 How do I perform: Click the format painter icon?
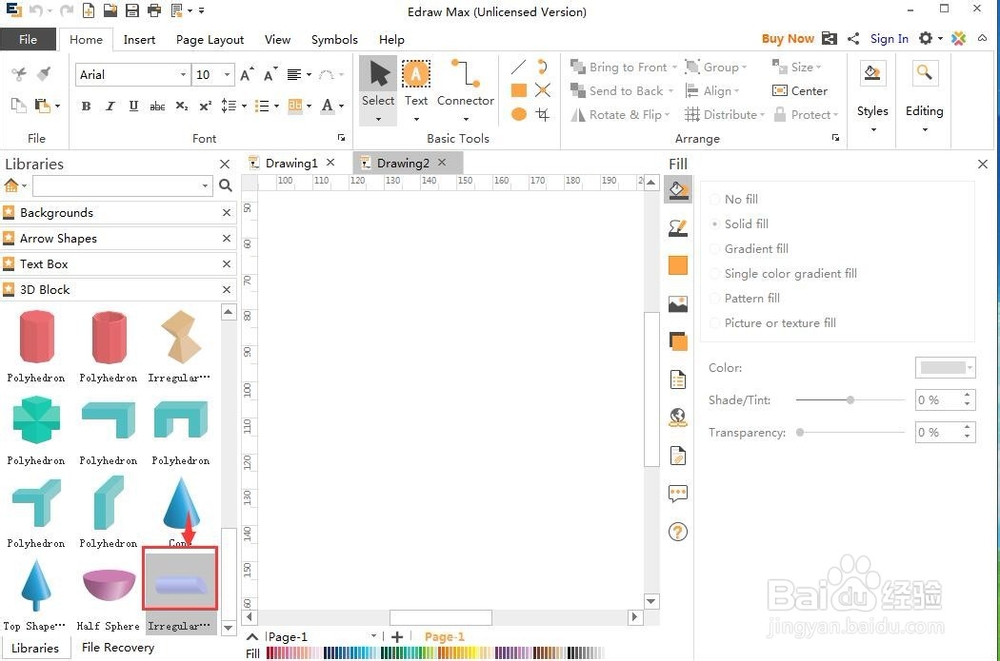43,75
